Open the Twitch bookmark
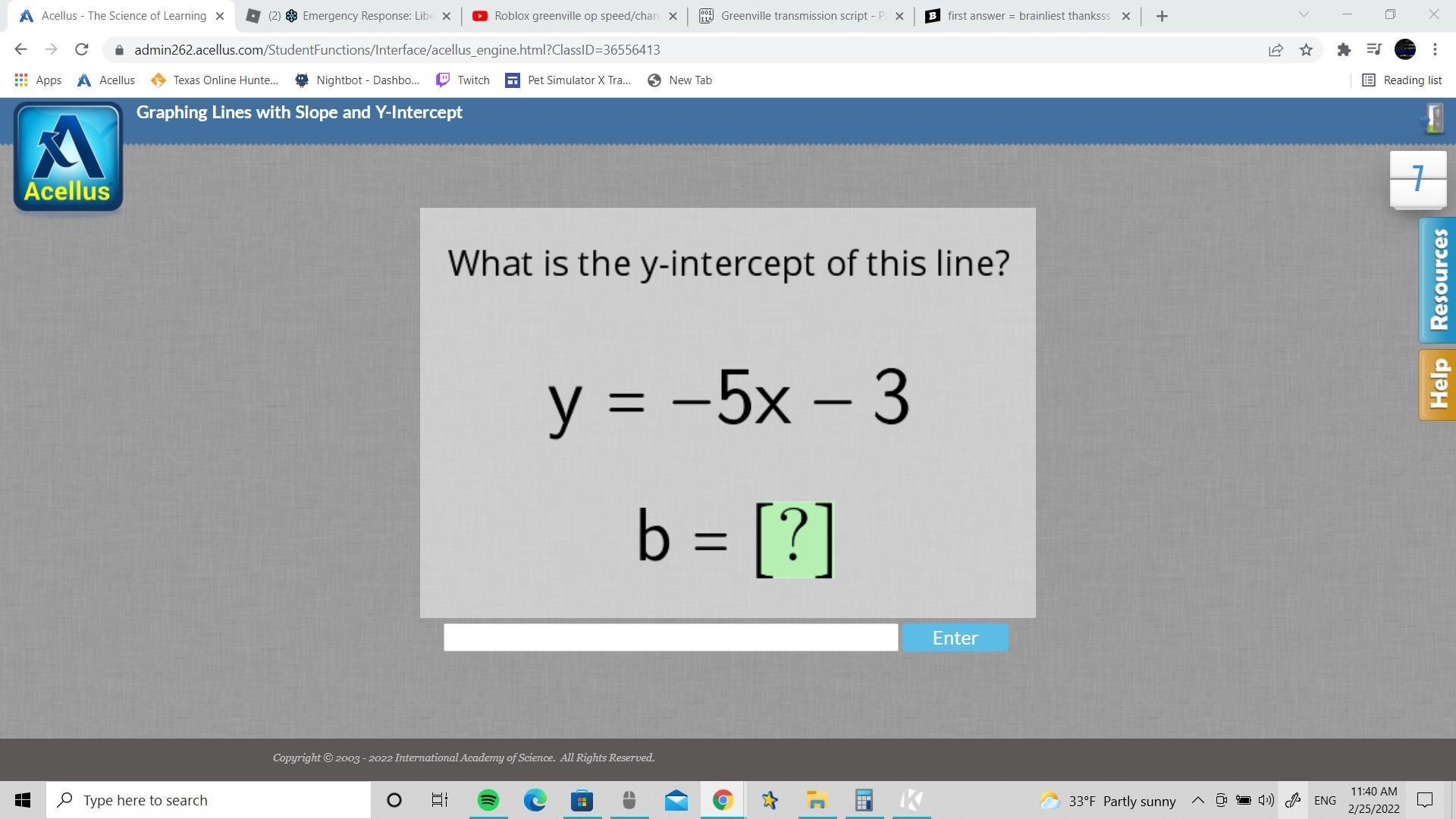The height and width of the screenshot is (819, 1456). tap(463, 80)
